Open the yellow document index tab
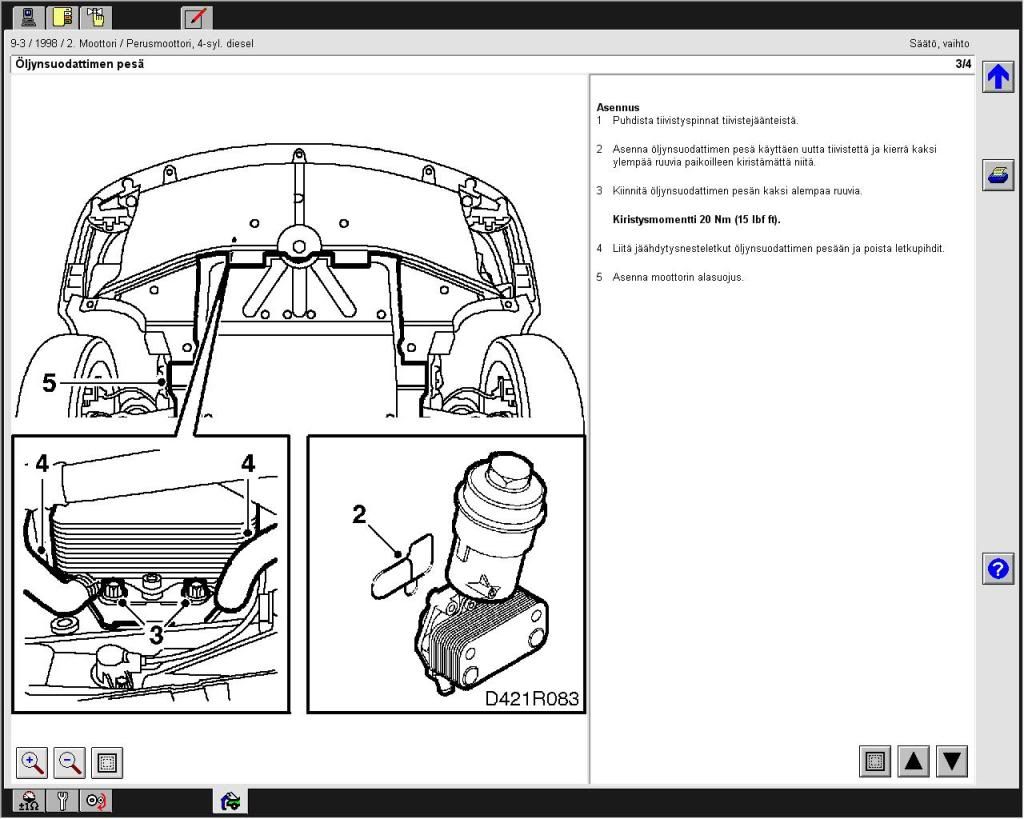Image resolution: width=1024 pixels, height=819 pixels. click(x=62, y=16)
